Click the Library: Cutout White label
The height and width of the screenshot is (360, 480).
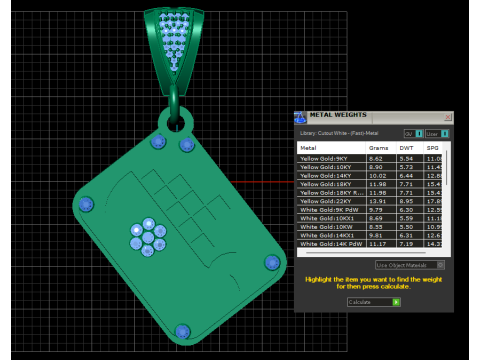[339, 133]
